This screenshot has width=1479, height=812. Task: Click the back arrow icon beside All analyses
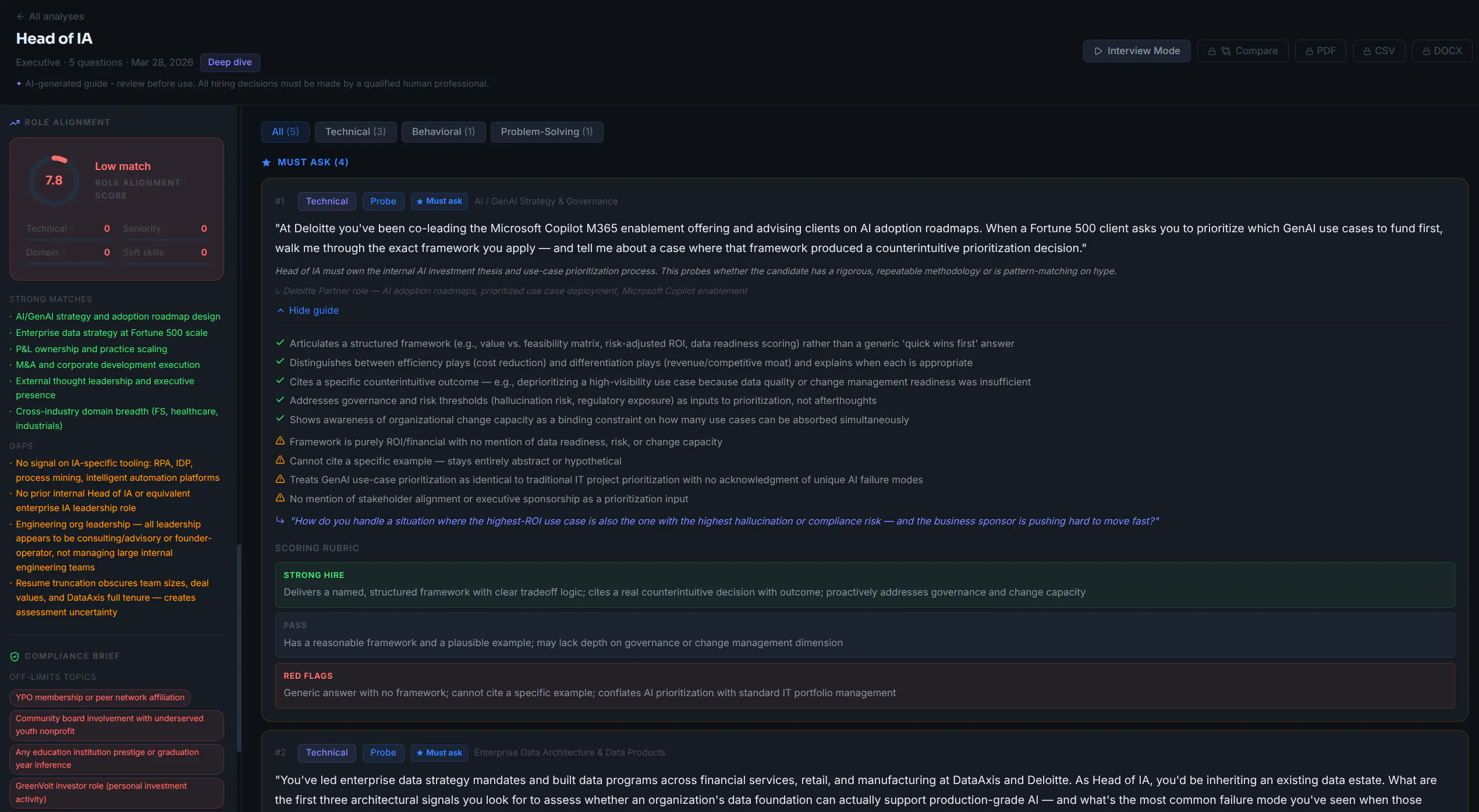pos(20,16)
